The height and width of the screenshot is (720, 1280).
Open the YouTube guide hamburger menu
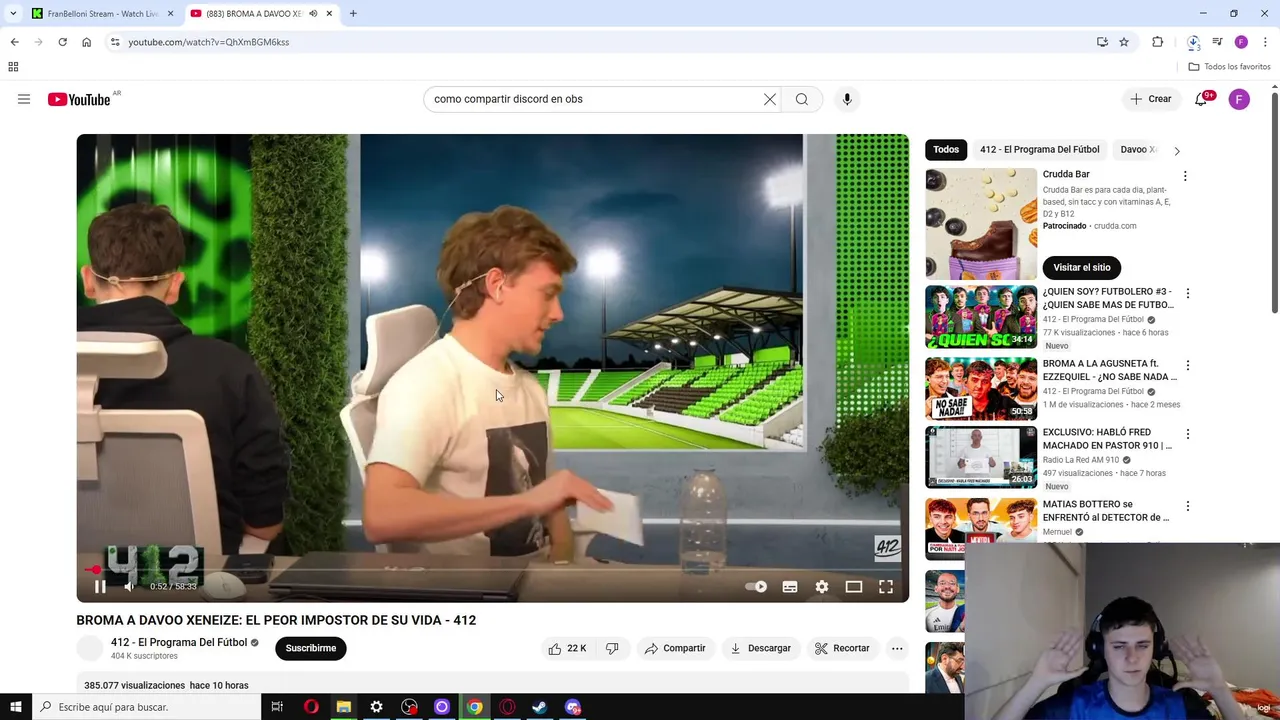click(24, 99)
